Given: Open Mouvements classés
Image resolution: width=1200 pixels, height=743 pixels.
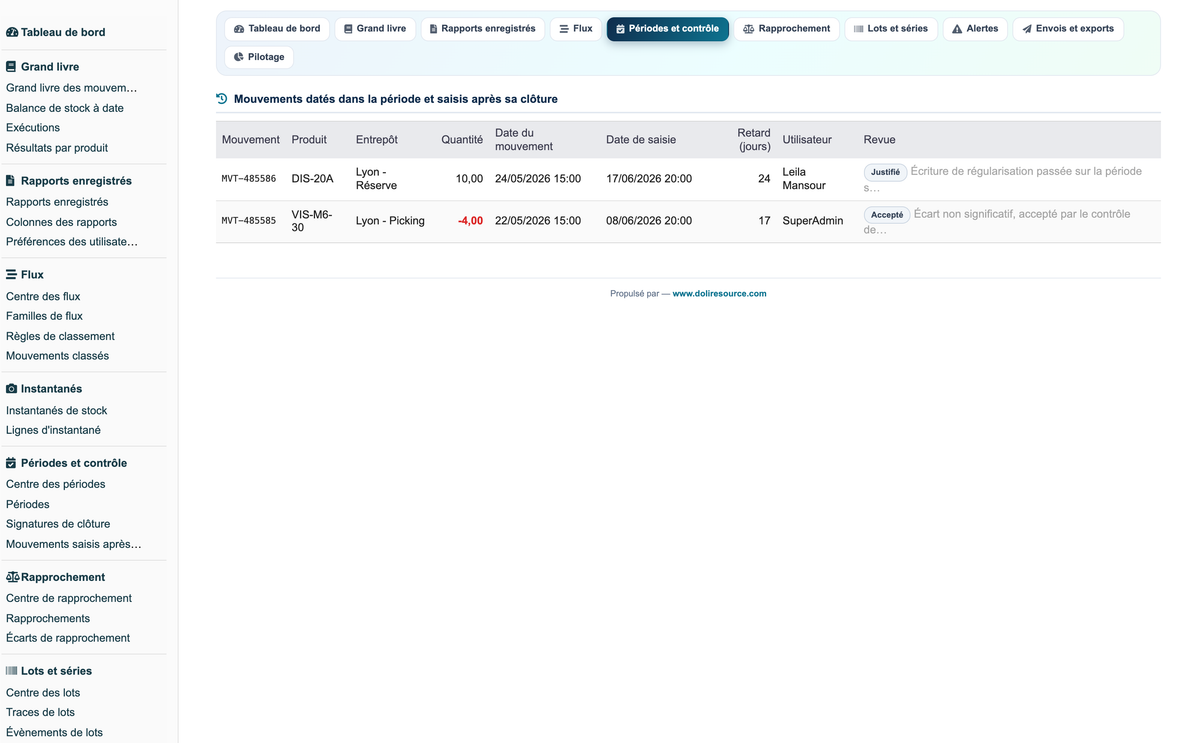Looking at the screenshot, I should 57,356.
